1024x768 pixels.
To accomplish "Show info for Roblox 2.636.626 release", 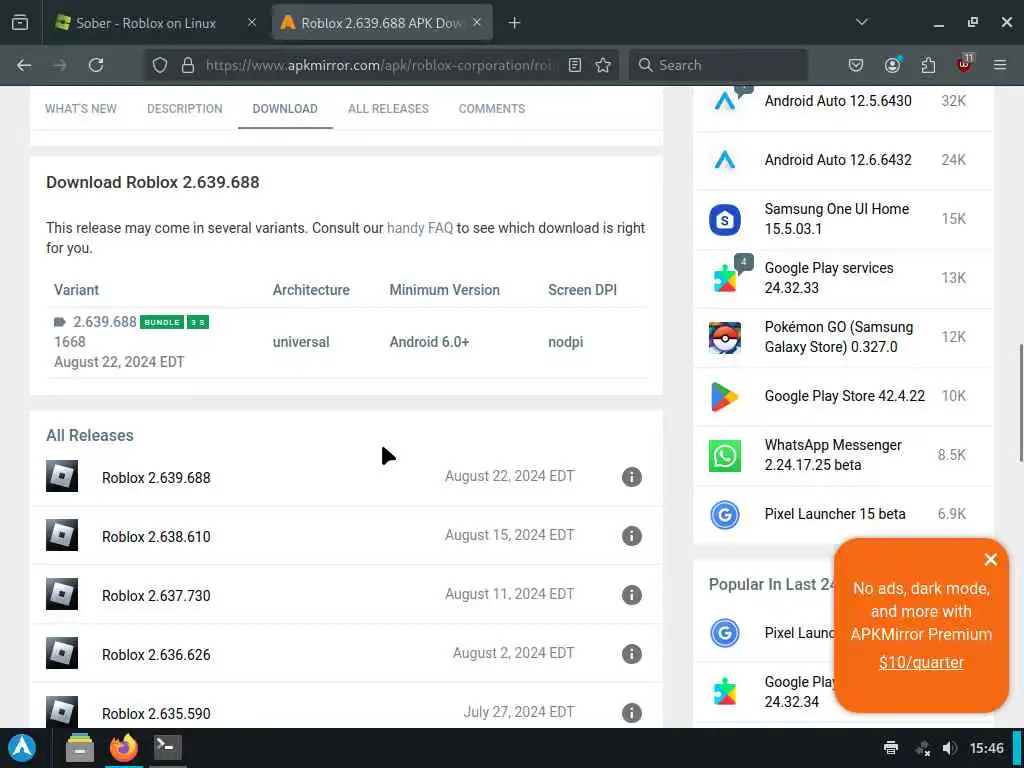I will (x=632, y=654).
